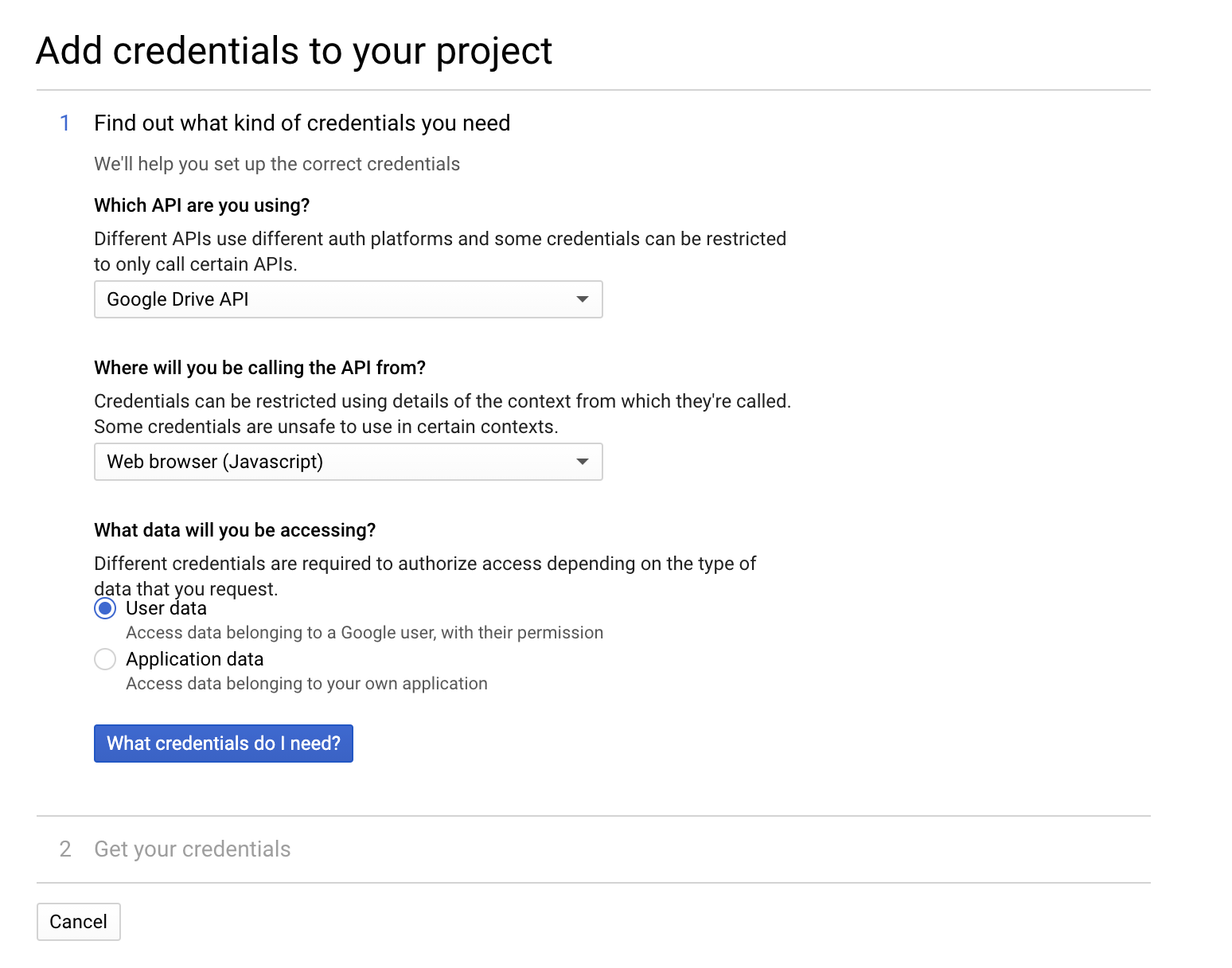Cancel adding credentials
Screen dimensions: 1232x968
(78, 922)
